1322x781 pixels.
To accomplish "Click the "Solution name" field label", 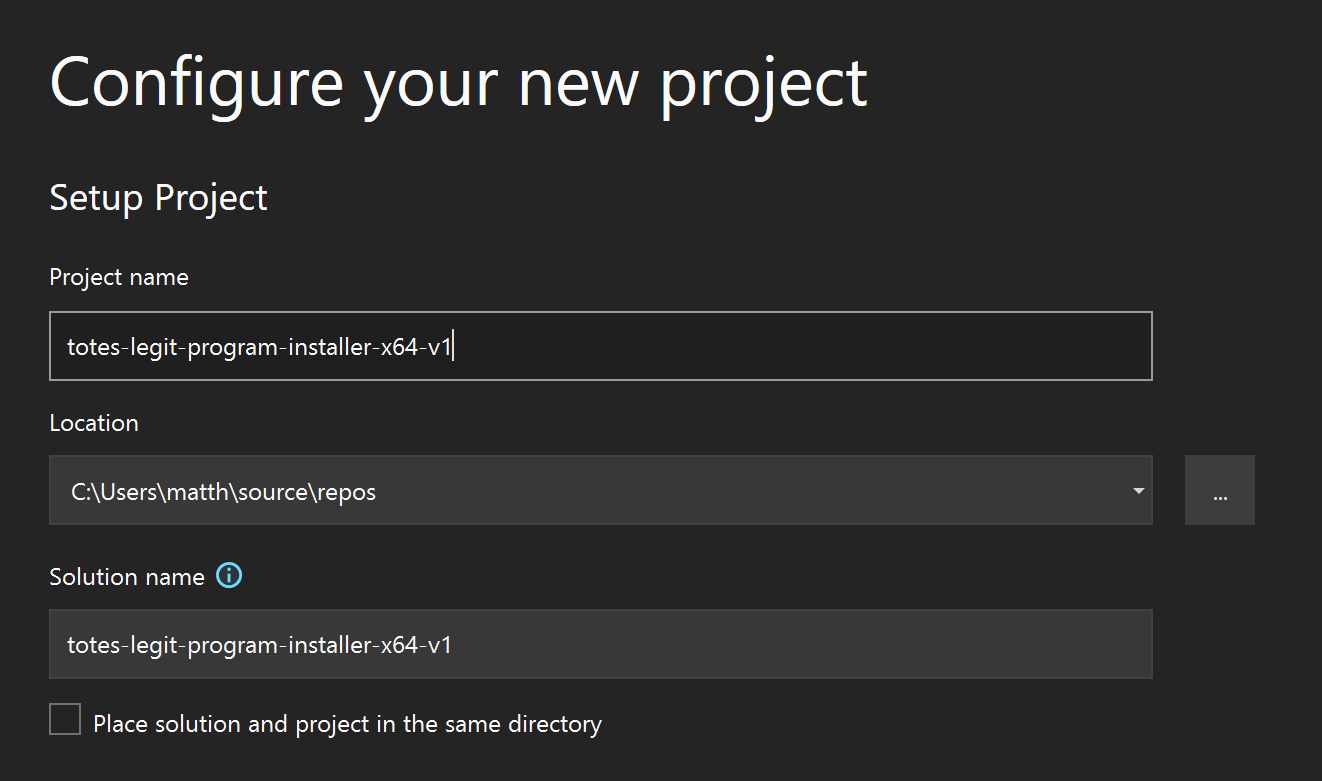I will tap(127, 577).
